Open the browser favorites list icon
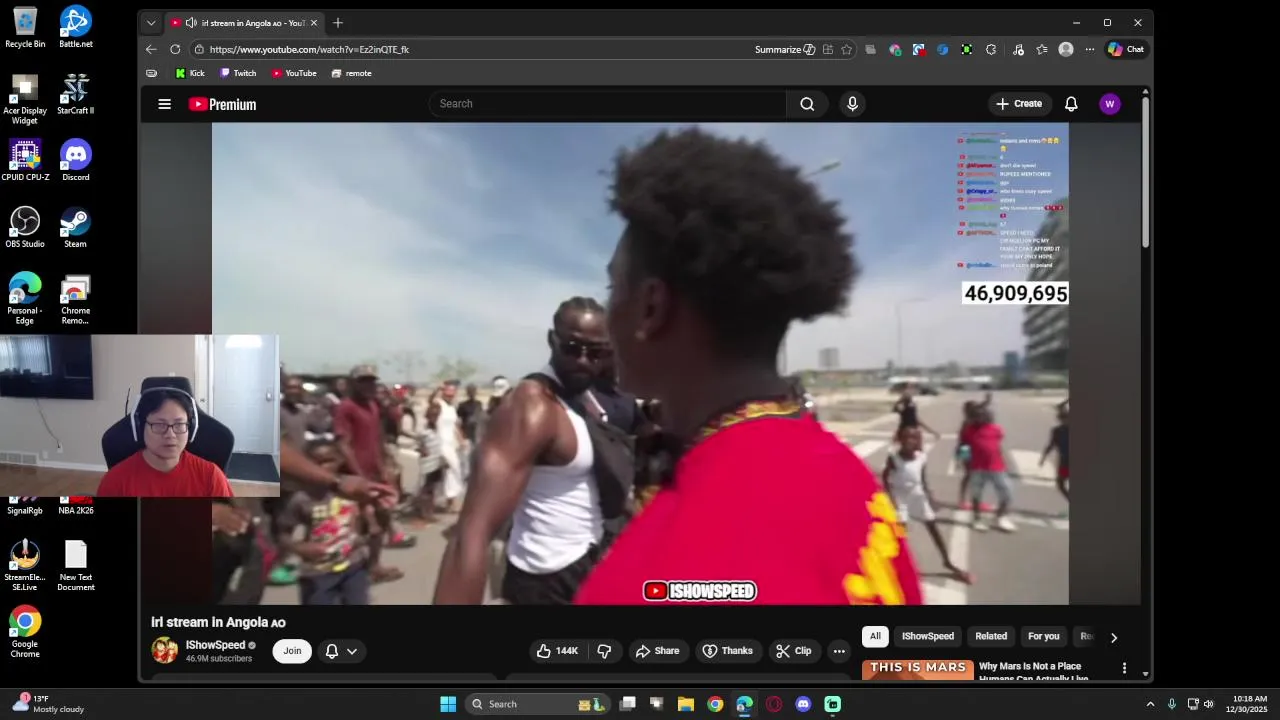The image size is (1280, 720). [x=1042, y=49]
